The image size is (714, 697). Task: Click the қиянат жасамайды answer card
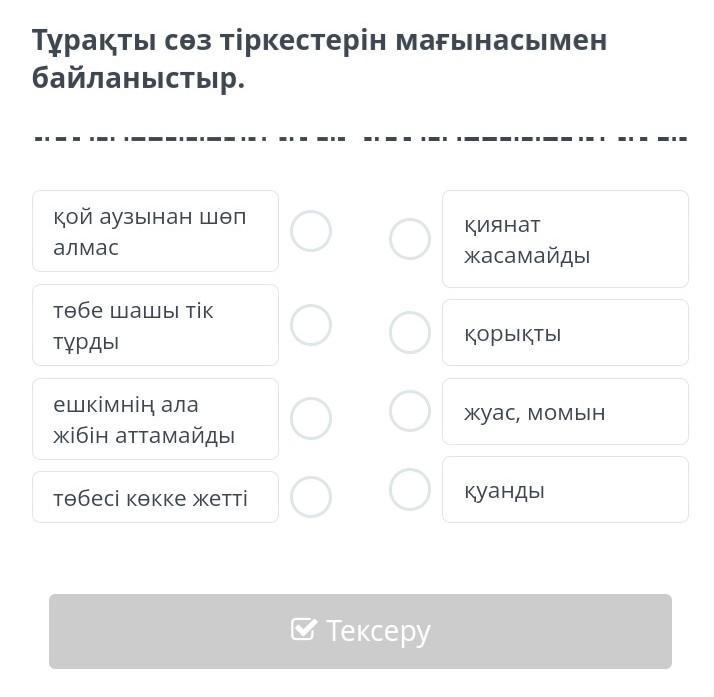[565, 239]
